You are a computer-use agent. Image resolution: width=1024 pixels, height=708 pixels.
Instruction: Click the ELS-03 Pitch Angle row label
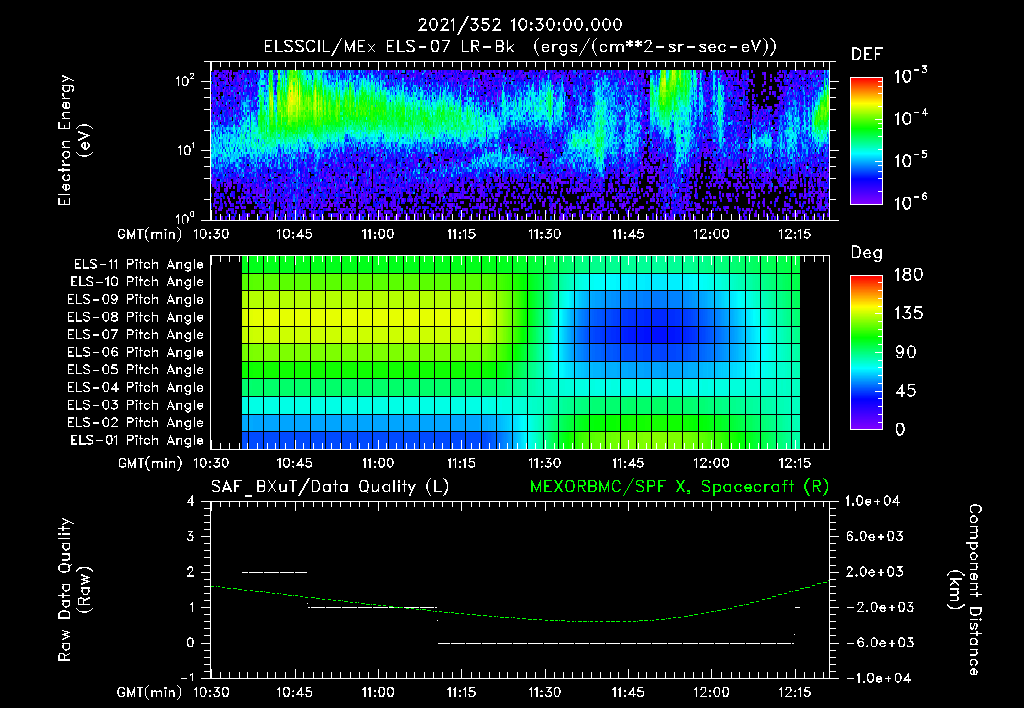click(x=136, y=406)
